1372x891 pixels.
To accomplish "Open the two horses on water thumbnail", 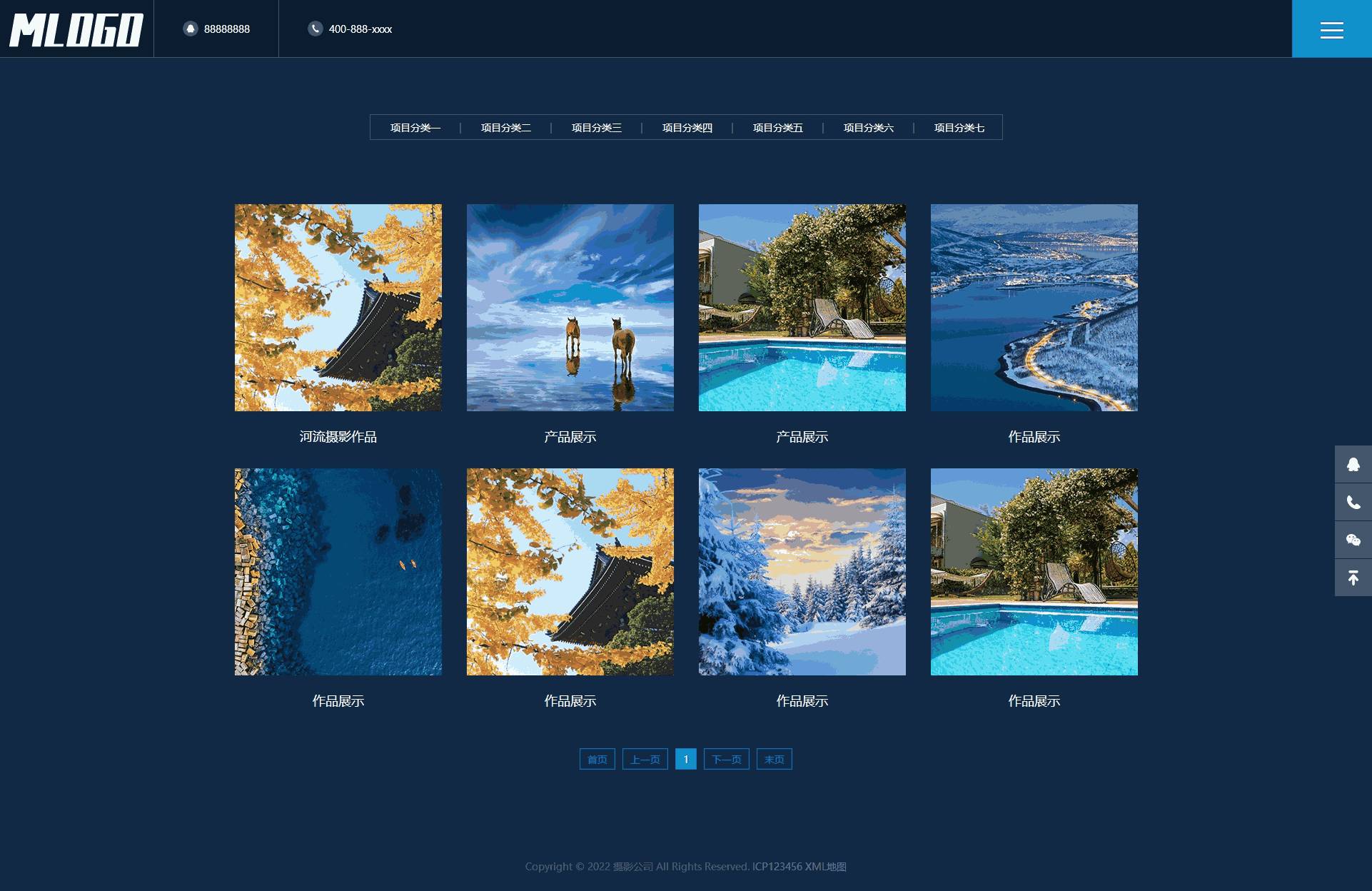I will click(570, 308).
